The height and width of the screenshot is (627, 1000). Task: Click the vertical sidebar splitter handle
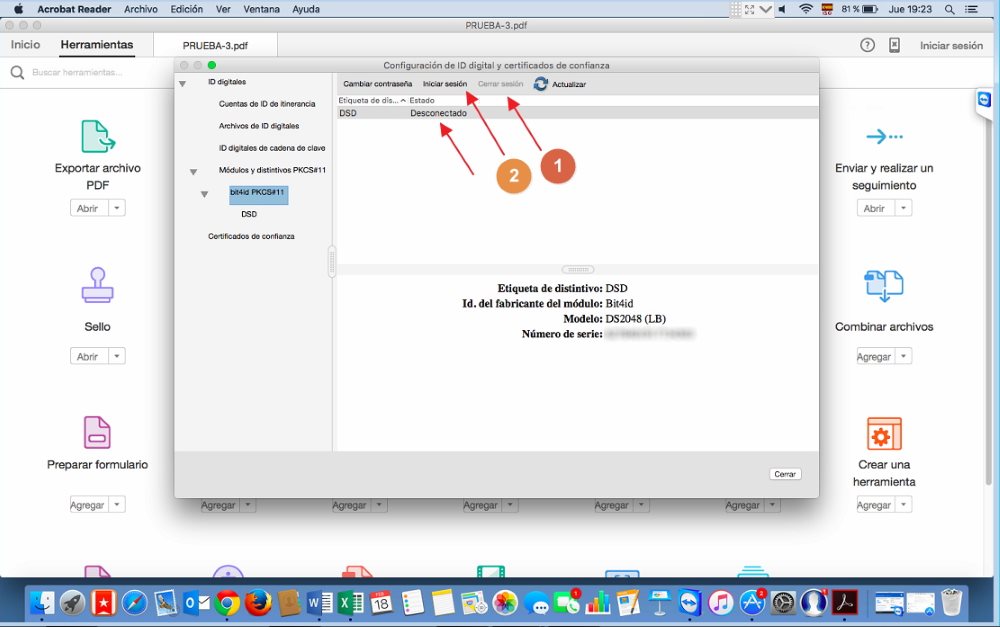click(x=332, y=262)
